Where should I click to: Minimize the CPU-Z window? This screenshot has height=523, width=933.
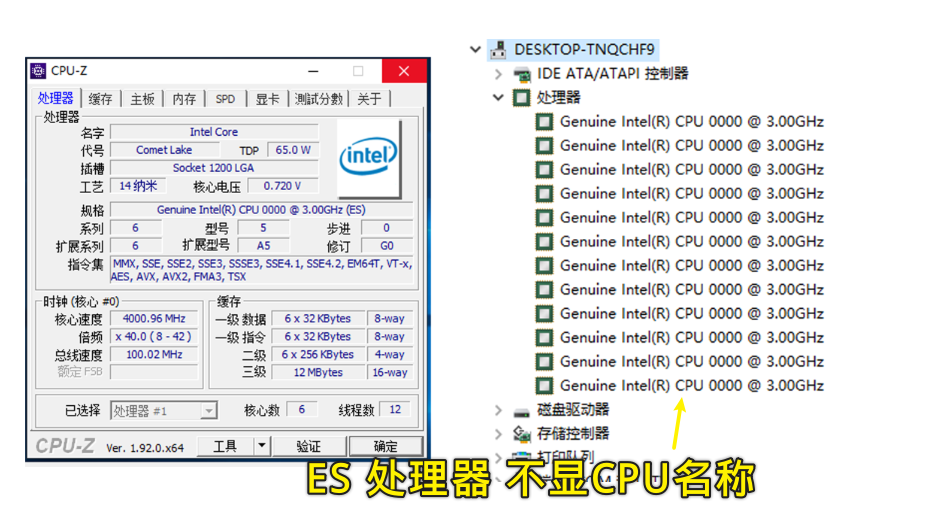click(314, 71)
